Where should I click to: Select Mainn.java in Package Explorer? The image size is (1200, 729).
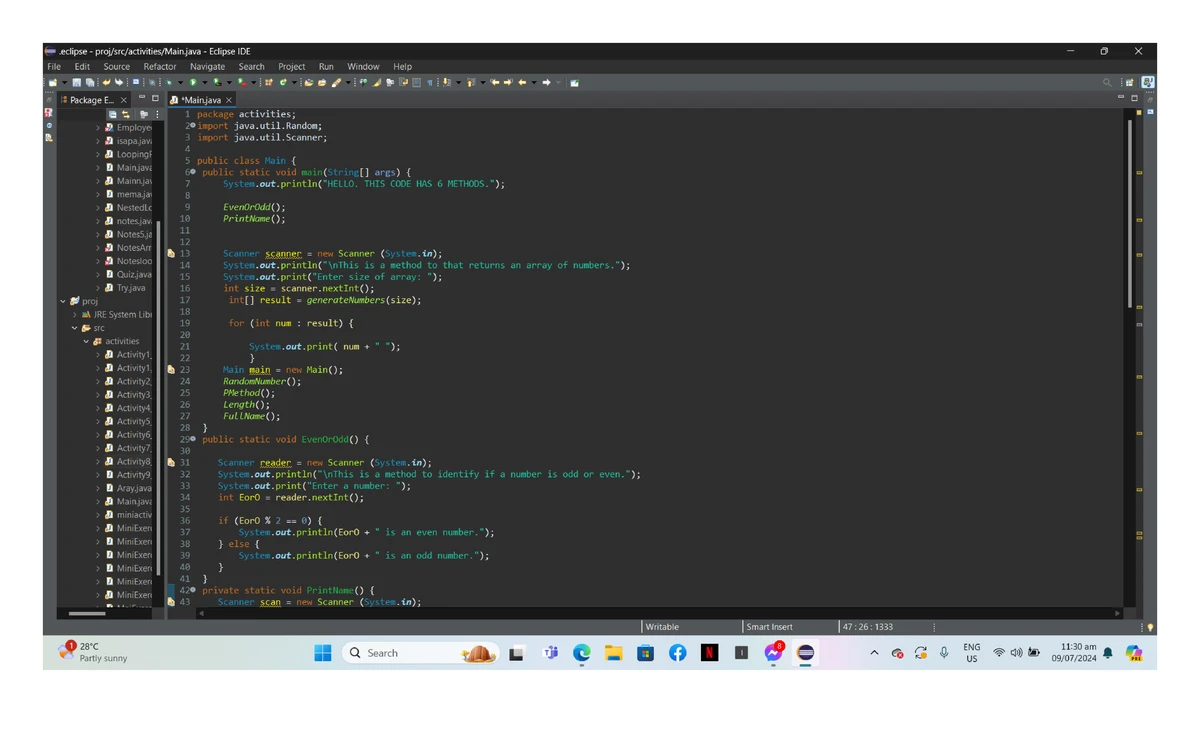(x=128, y=181)
